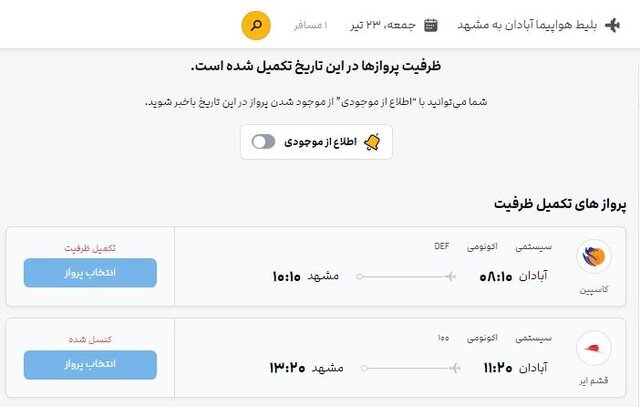640x407 pixels.
Task: Click the yellow bell notification icon
Action: click(372, 142)
